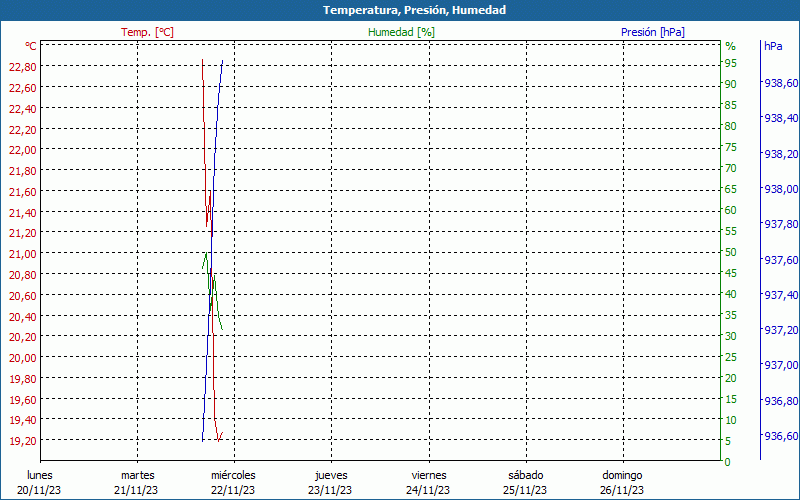Click the domingo 26/11/23 date label
The width and height of the screenshot is (800, 500).
(x=622, y=483)
